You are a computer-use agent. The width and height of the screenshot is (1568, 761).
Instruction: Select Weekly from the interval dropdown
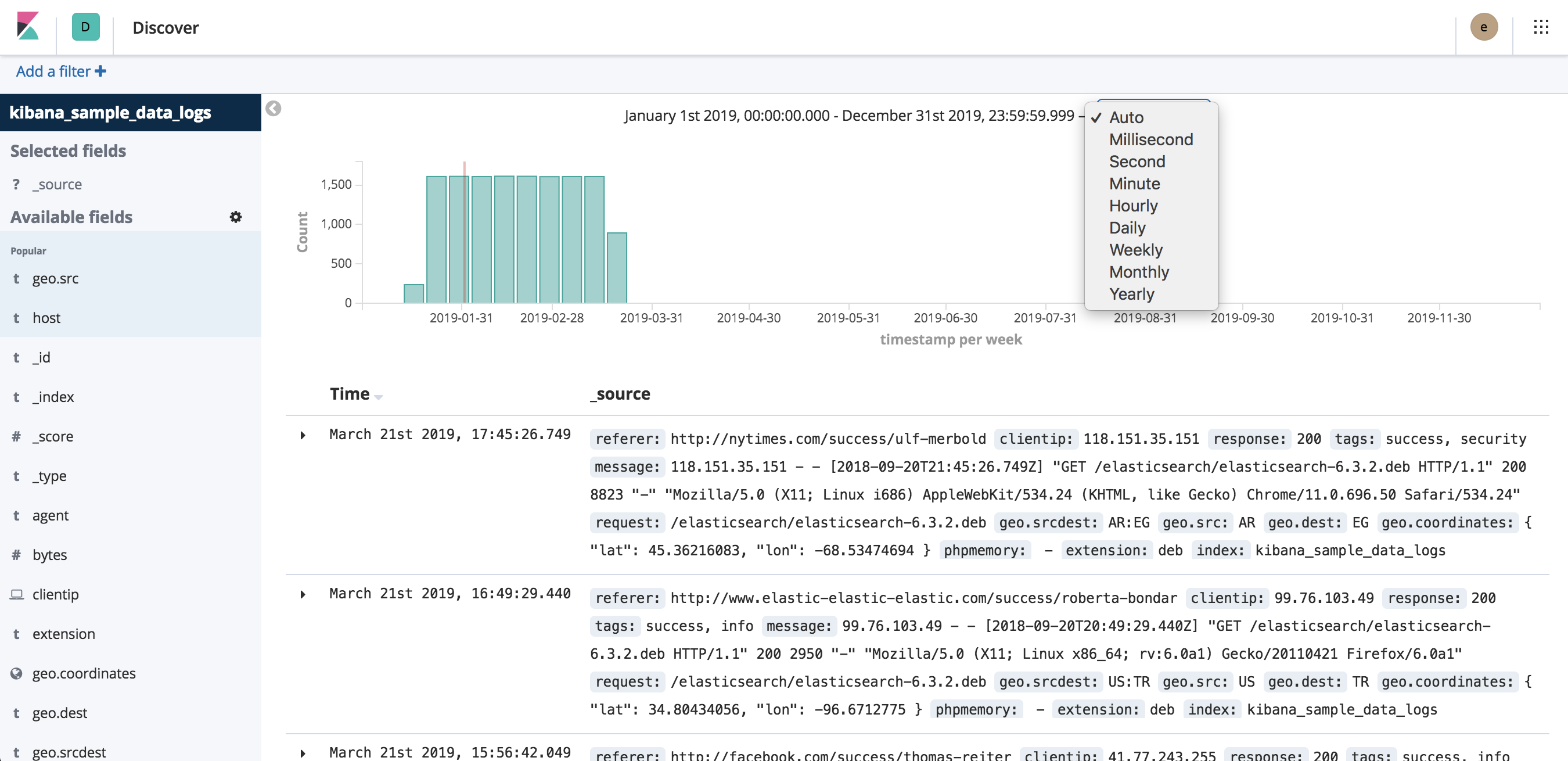point(1136,250)
